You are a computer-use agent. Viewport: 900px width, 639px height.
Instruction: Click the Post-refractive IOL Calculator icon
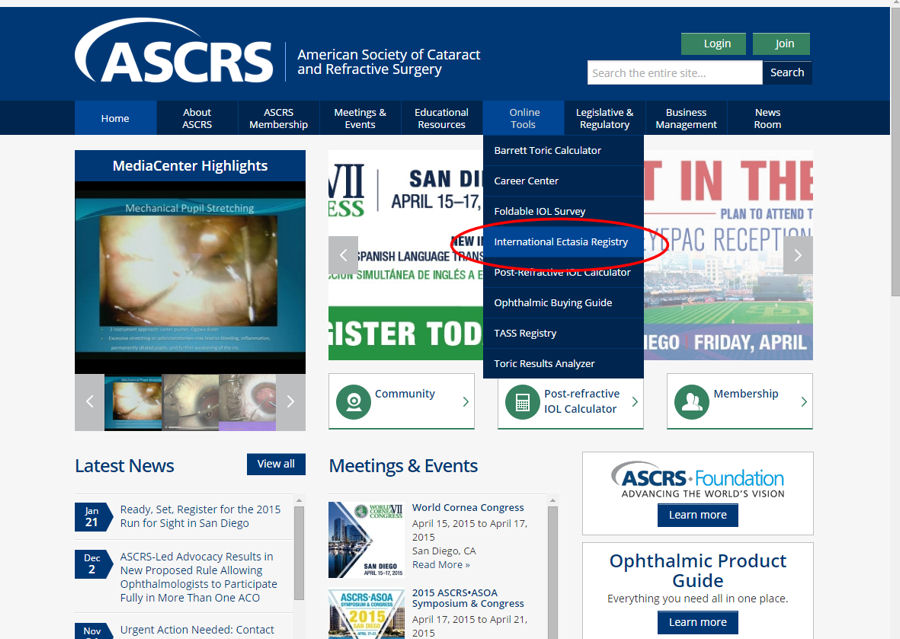point(522,401)
